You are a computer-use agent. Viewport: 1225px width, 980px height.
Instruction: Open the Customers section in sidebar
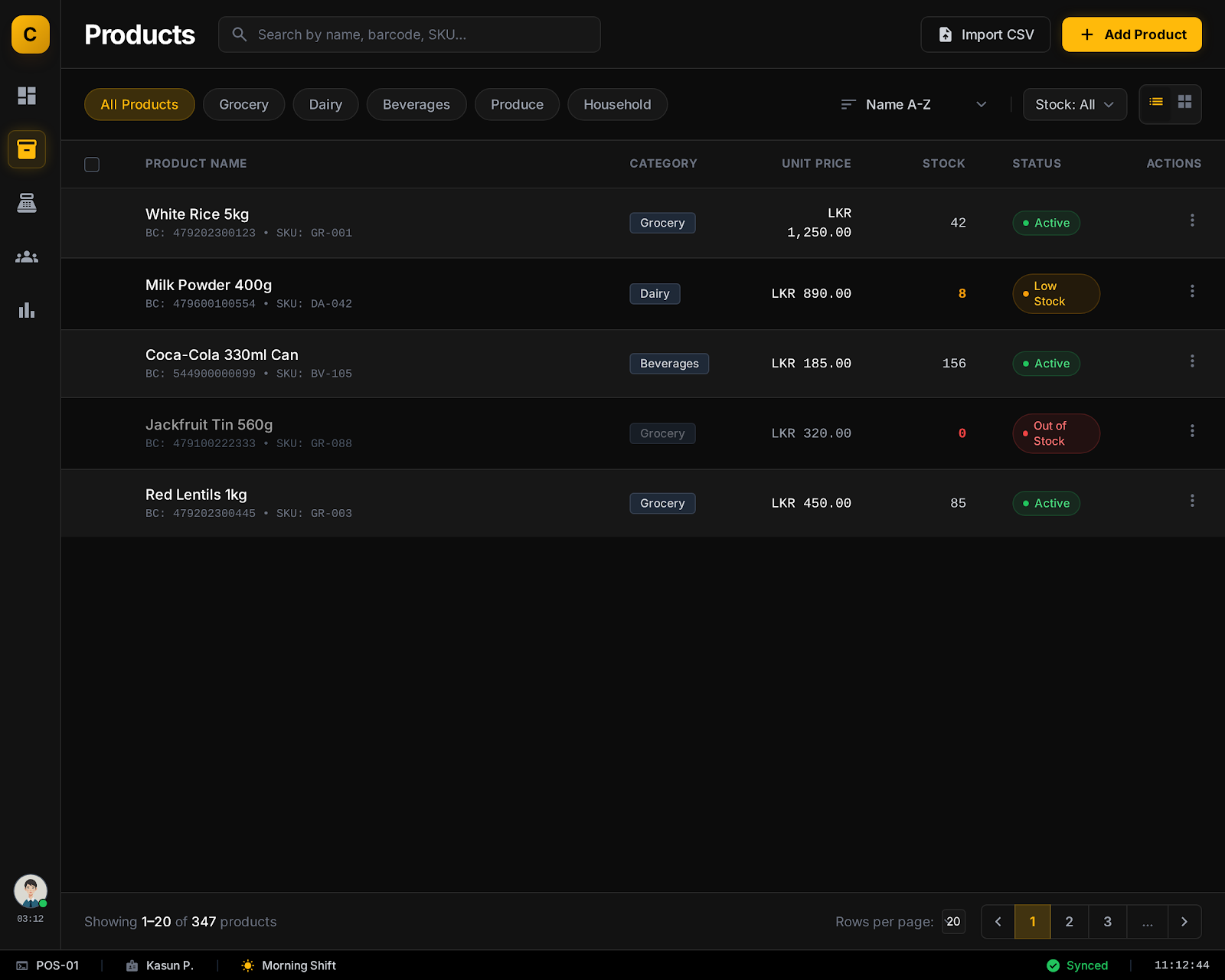[27, 256]
